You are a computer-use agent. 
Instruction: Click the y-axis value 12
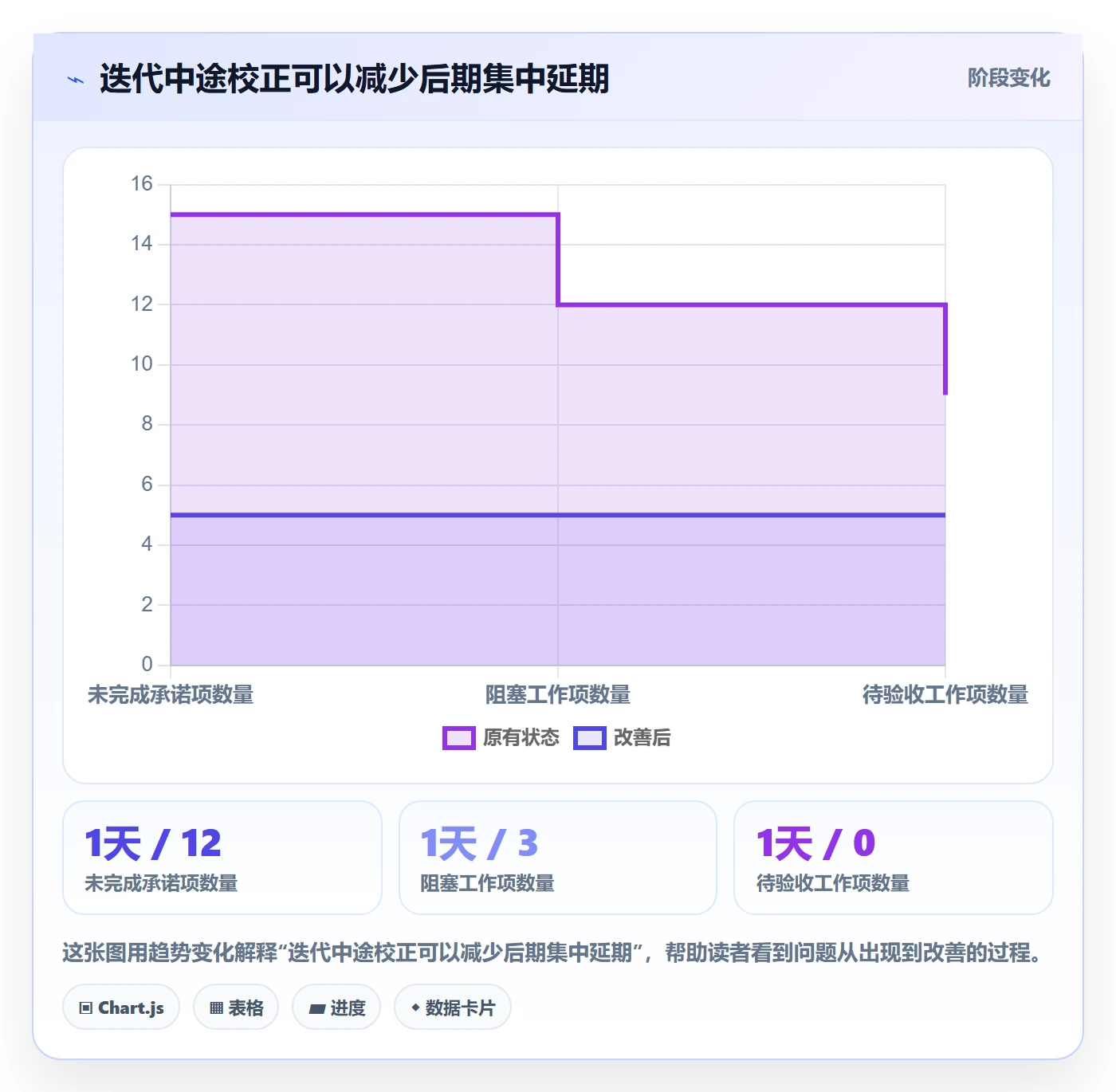pyautogui.click(x=142, y=304)
